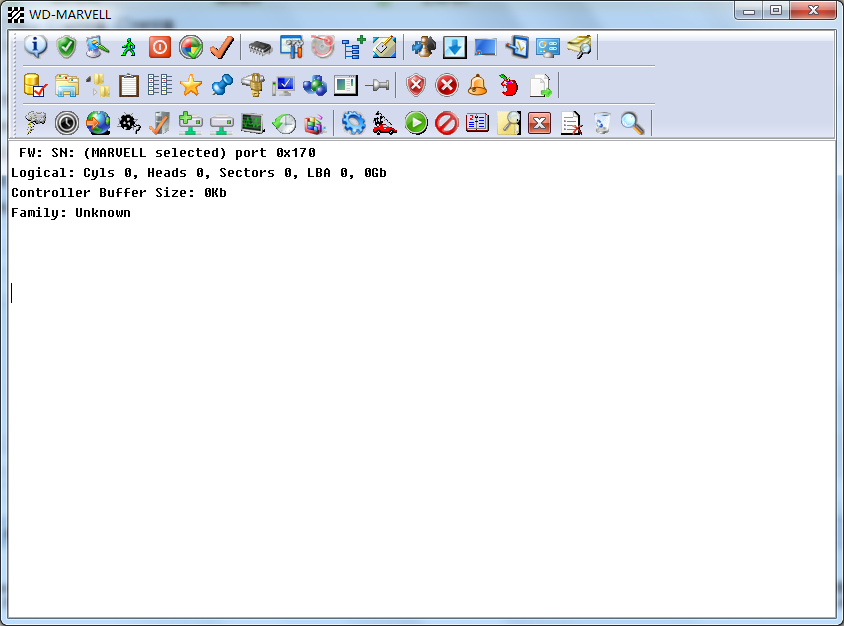This screenshot has width=844, height=626.
Task: Click the orange bell icon
Action: (x=477, y=86)
